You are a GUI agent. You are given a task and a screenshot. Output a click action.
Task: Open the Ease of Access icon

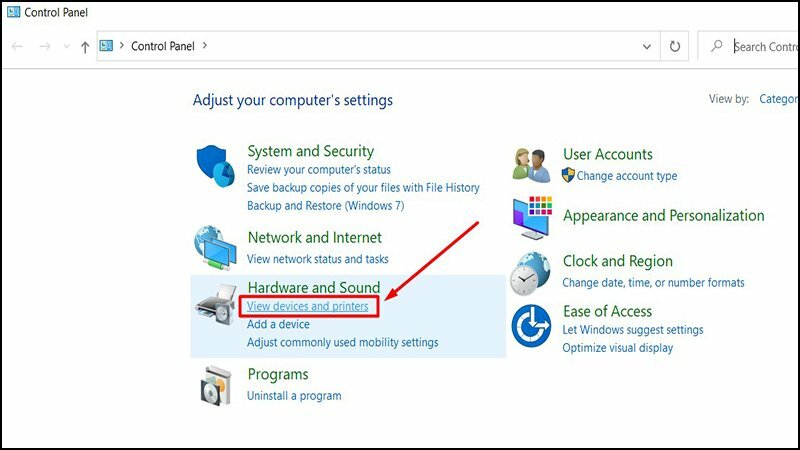pyautogui.click(x=533, y=326)
